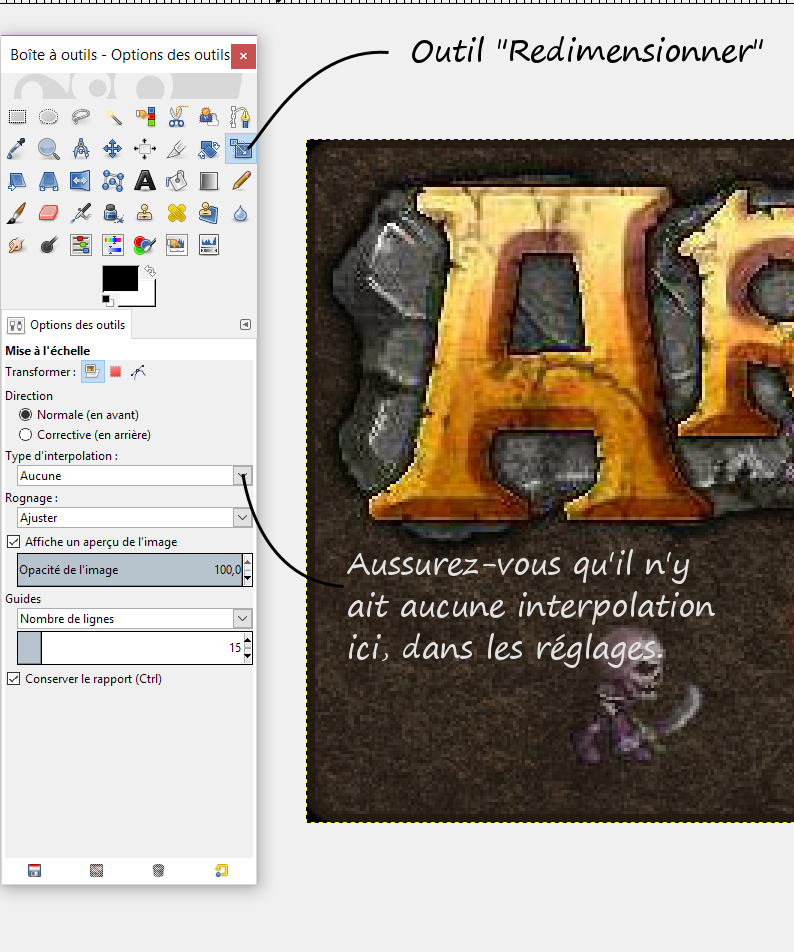This screenshot has width=794, height=952.
Task: Open the Color Balance tool
Action: coord(81,245)
